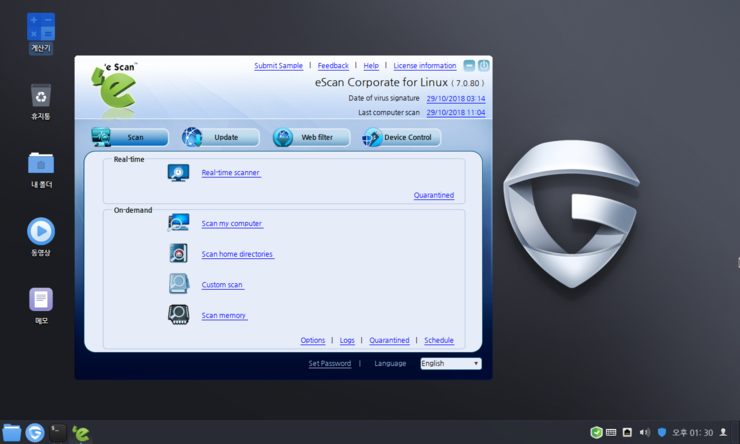Click the Scan my computer icon
Screen dimensions: 740x444
(x=178, y=222)
